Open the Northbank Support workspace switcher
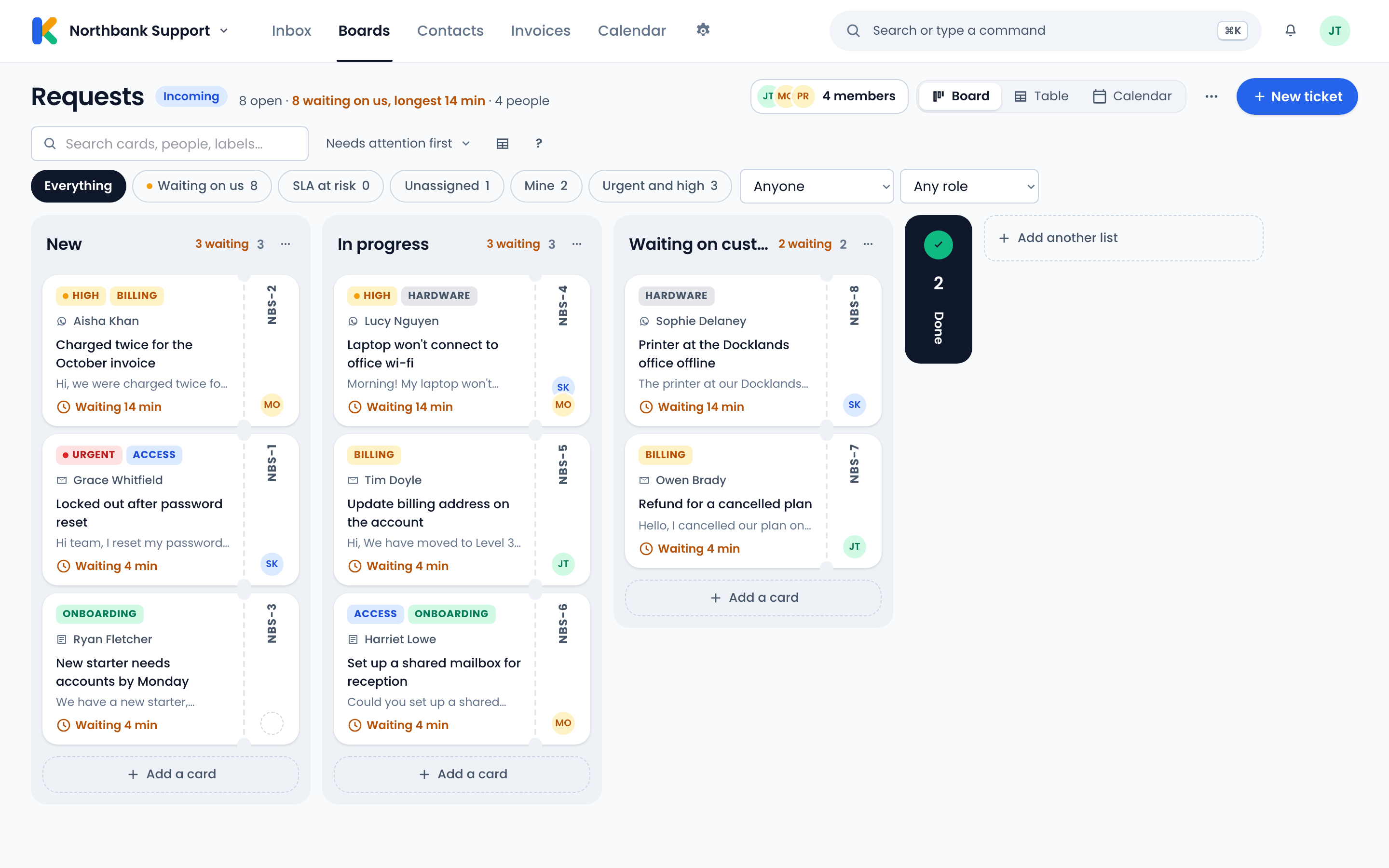 click(149, 30)
